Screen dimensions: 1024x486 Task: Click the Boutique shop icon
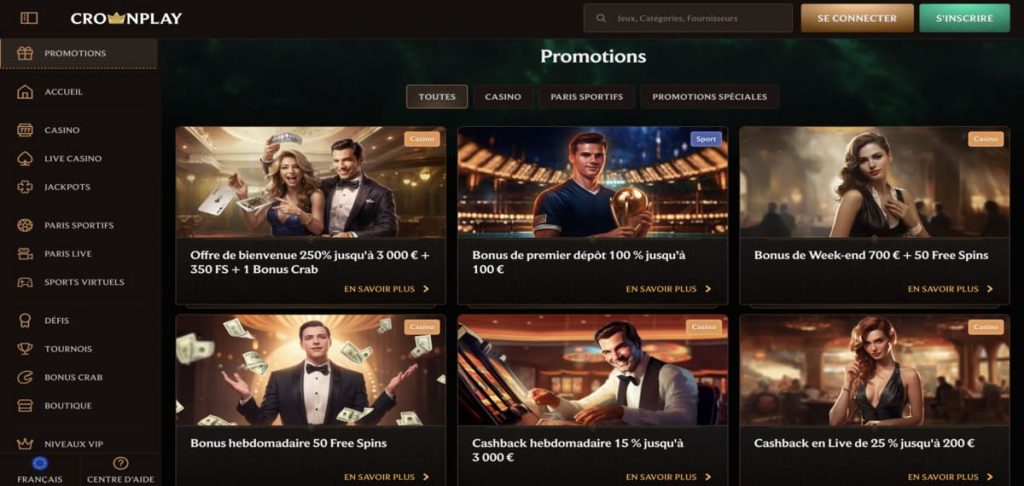(x=26, y=406)
